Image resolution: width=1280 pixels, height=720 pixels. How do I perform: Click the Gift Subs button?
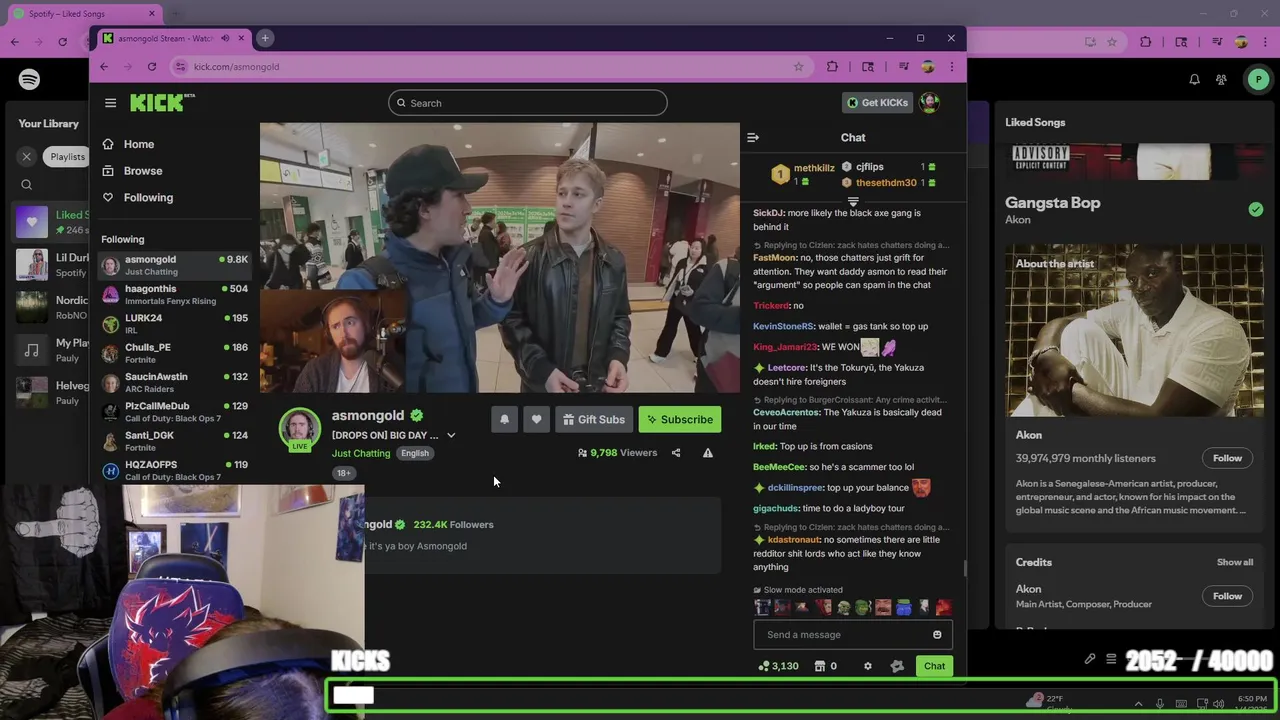pyautogui.click(x=594, y=420)
